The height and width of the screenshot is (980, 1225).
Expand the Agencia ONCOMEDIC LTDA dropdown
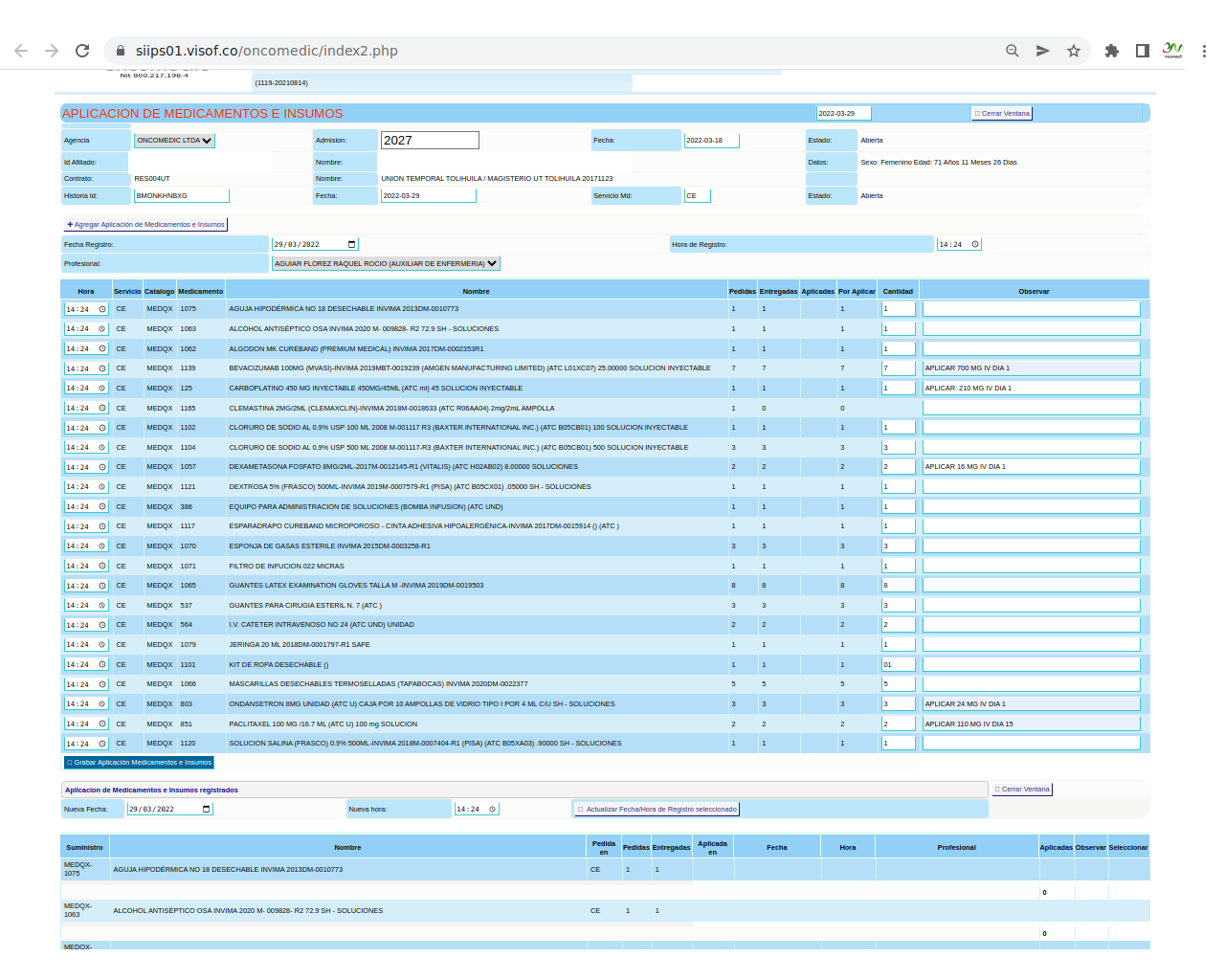[x=174, y=141]
